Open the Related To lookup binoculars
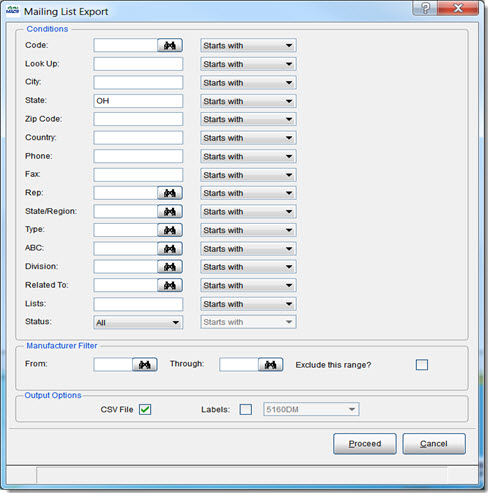This screenshot has height=493, width=488. tap(170, 285)
